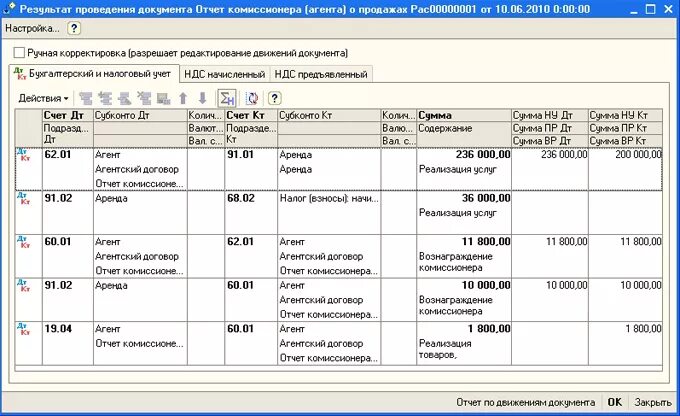Switch to НДС предъявленный tab
Viewport: 680px width, 416px height.
(321, 75)
